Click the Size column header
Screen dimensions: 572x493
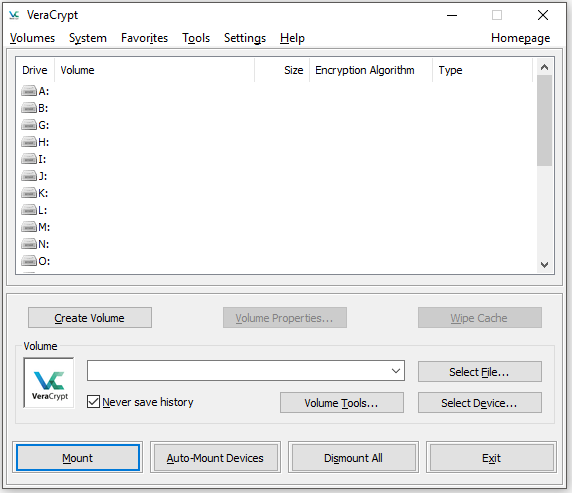point(282,70)
